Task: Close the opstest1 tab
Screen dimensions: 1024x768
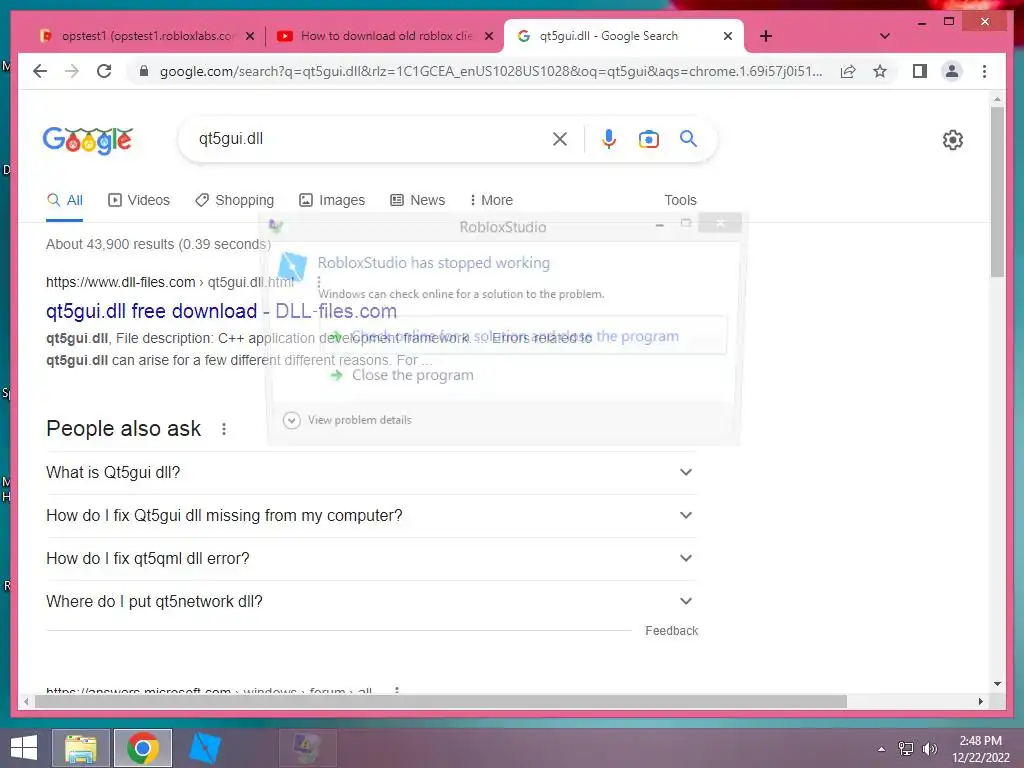Action: pos(249,37)
